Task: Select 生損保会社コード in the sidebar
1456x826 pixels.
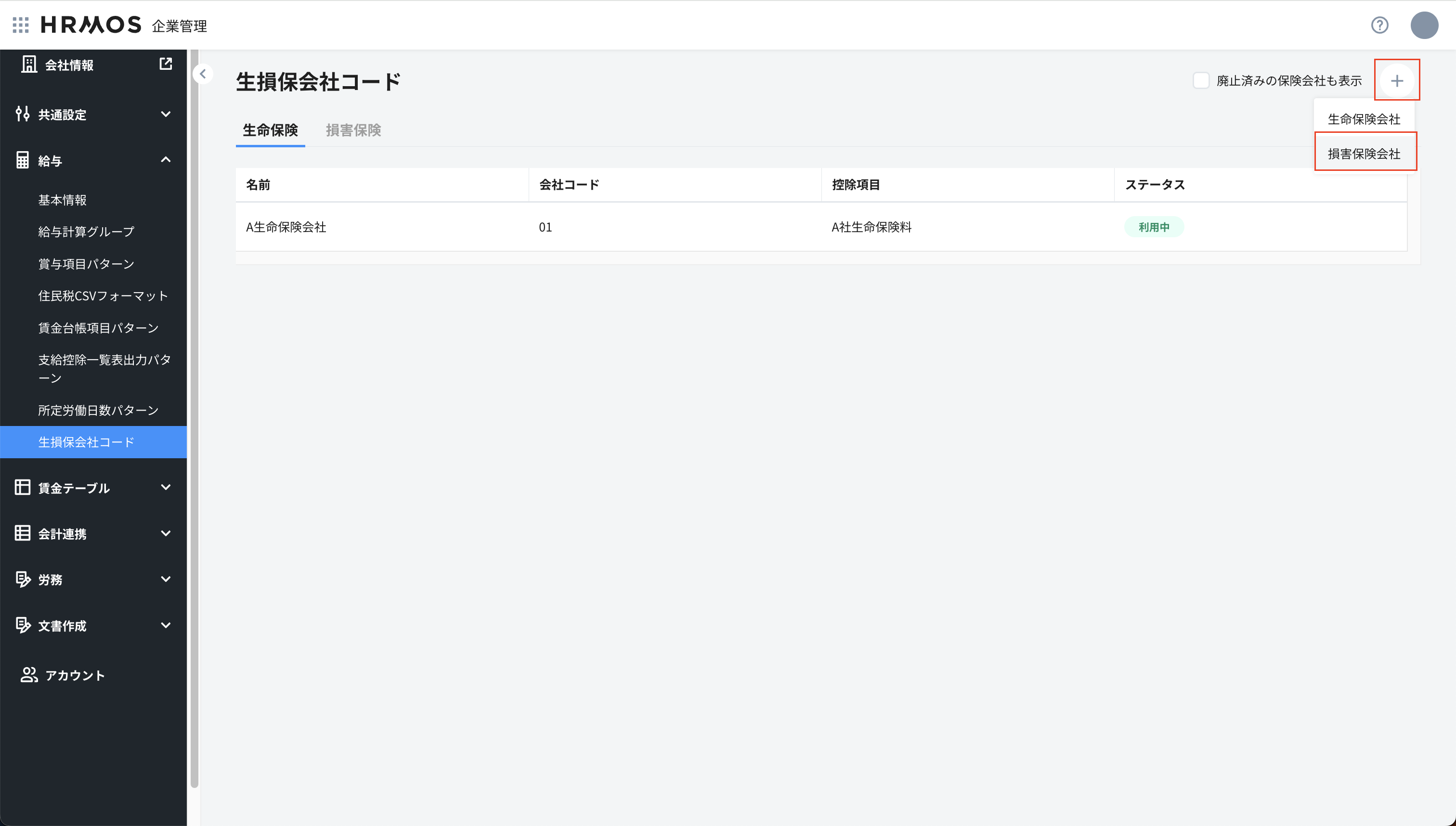Action: 85,442
